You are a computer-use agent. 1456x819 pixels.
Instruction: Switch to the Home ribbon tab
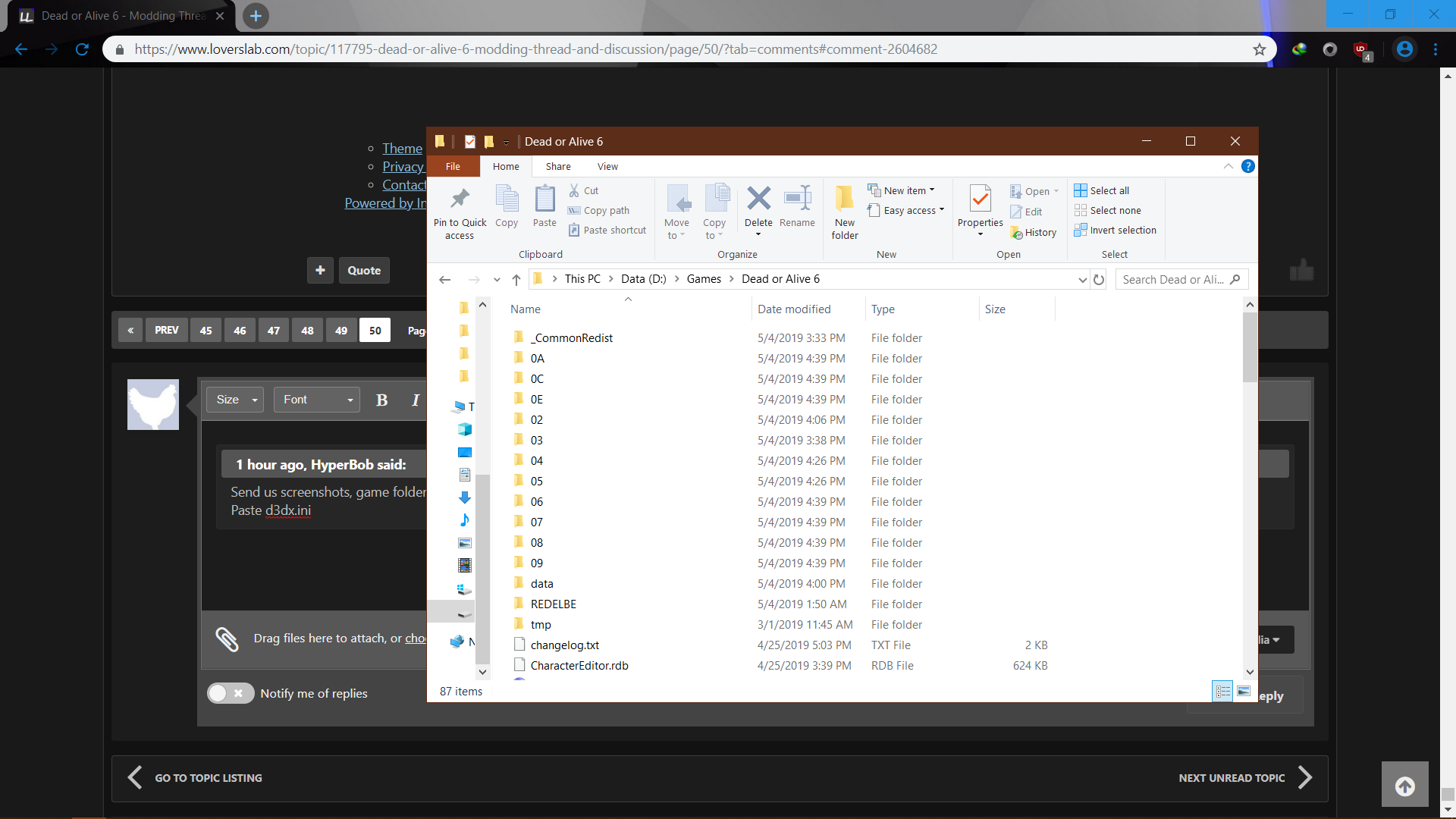tap(506, 166)
